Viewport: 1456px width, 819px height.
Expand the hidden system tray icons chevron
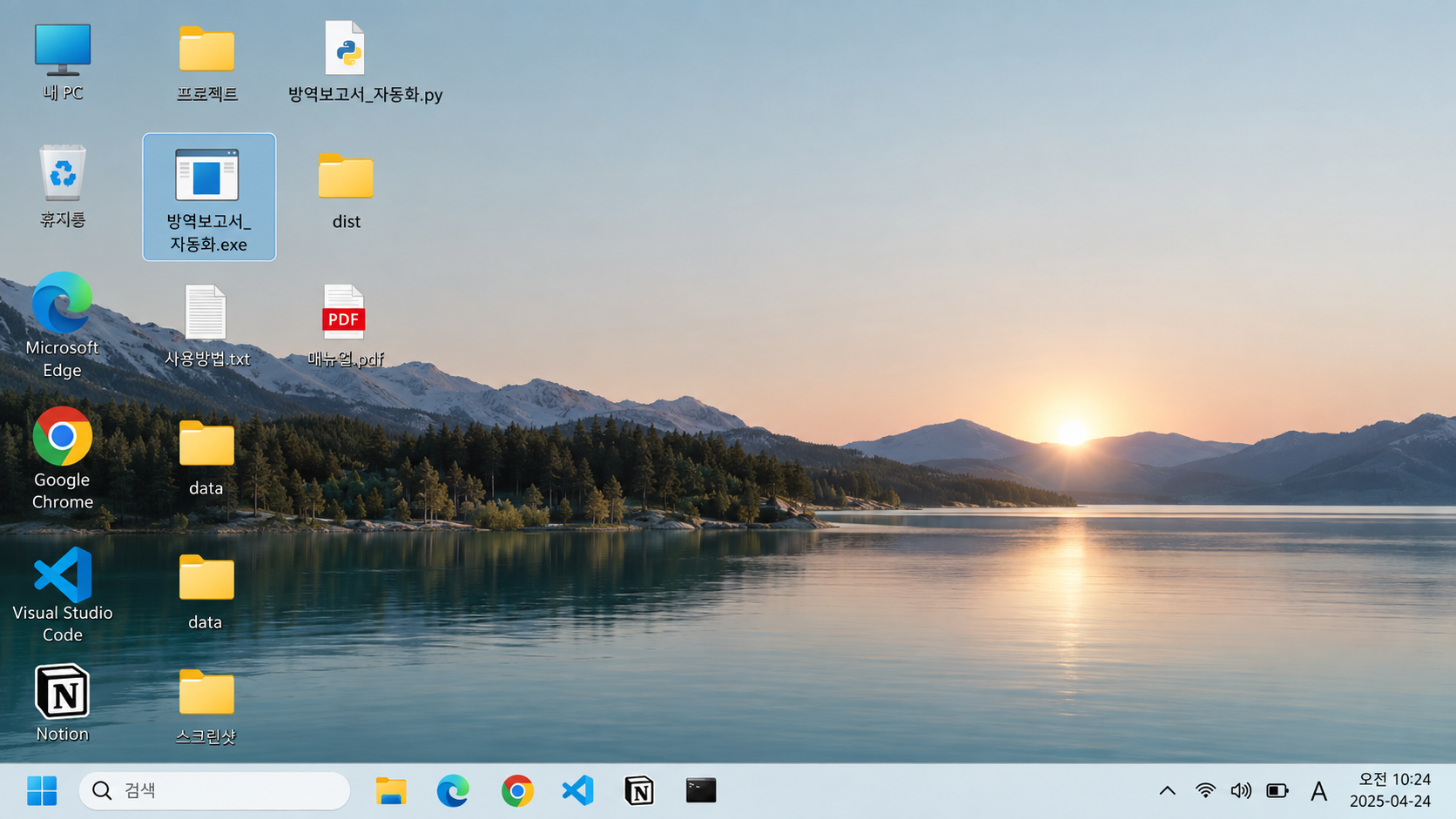pos(1168,790)
